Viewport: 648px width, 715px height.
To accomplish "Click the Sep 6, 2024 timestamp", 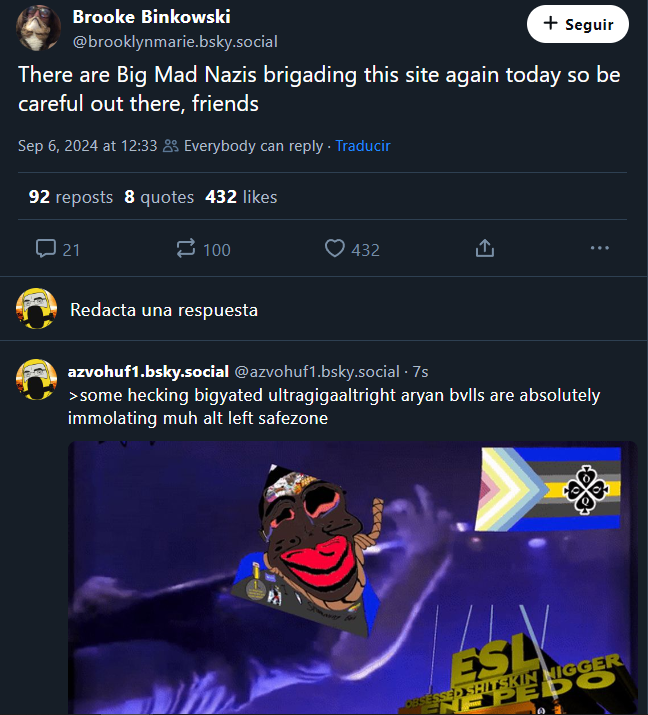I will (87, 146).
